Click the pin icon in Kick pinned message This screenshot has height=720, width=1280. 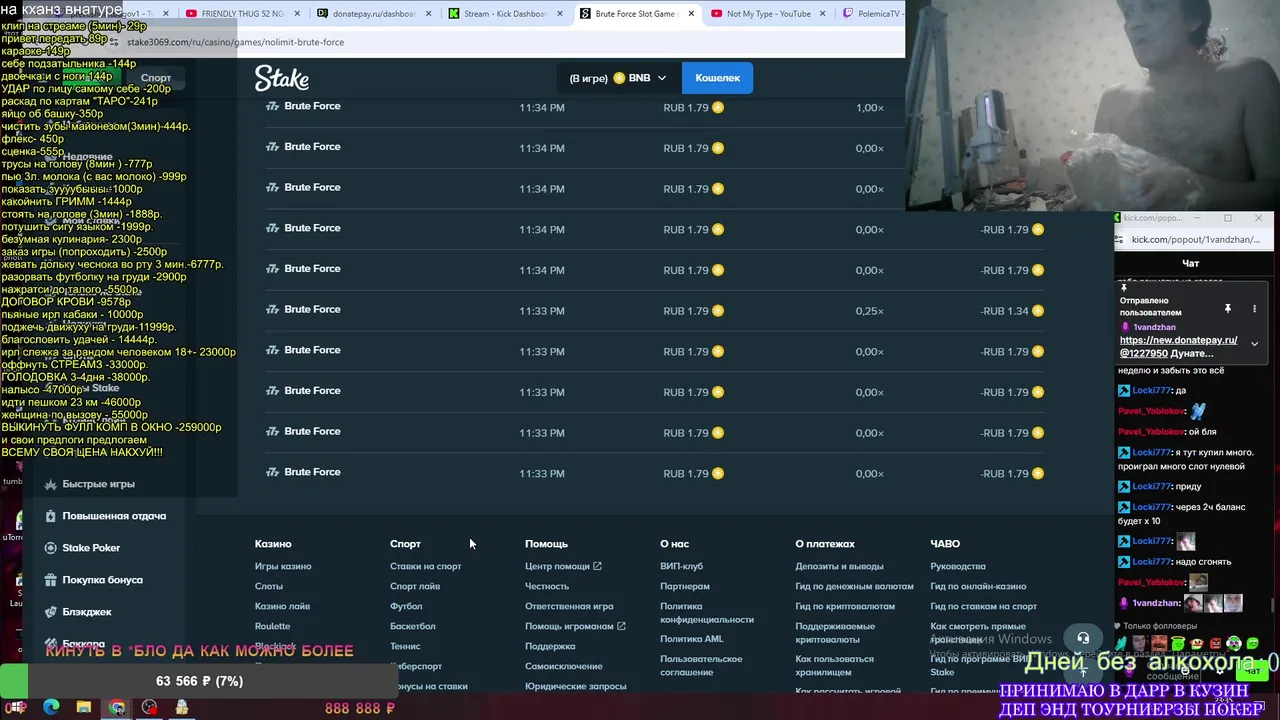point(1227,308)
